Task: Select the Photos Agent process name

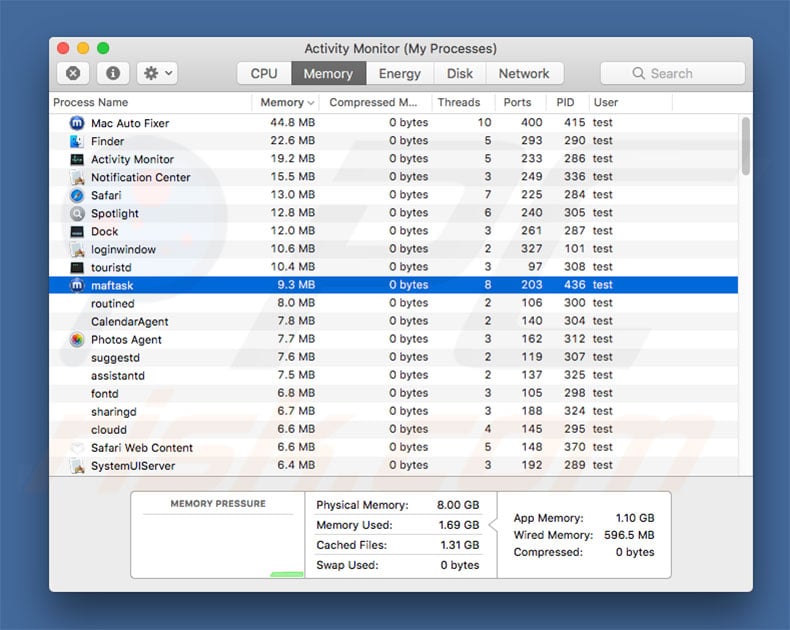Action: (x=126, y=340)
